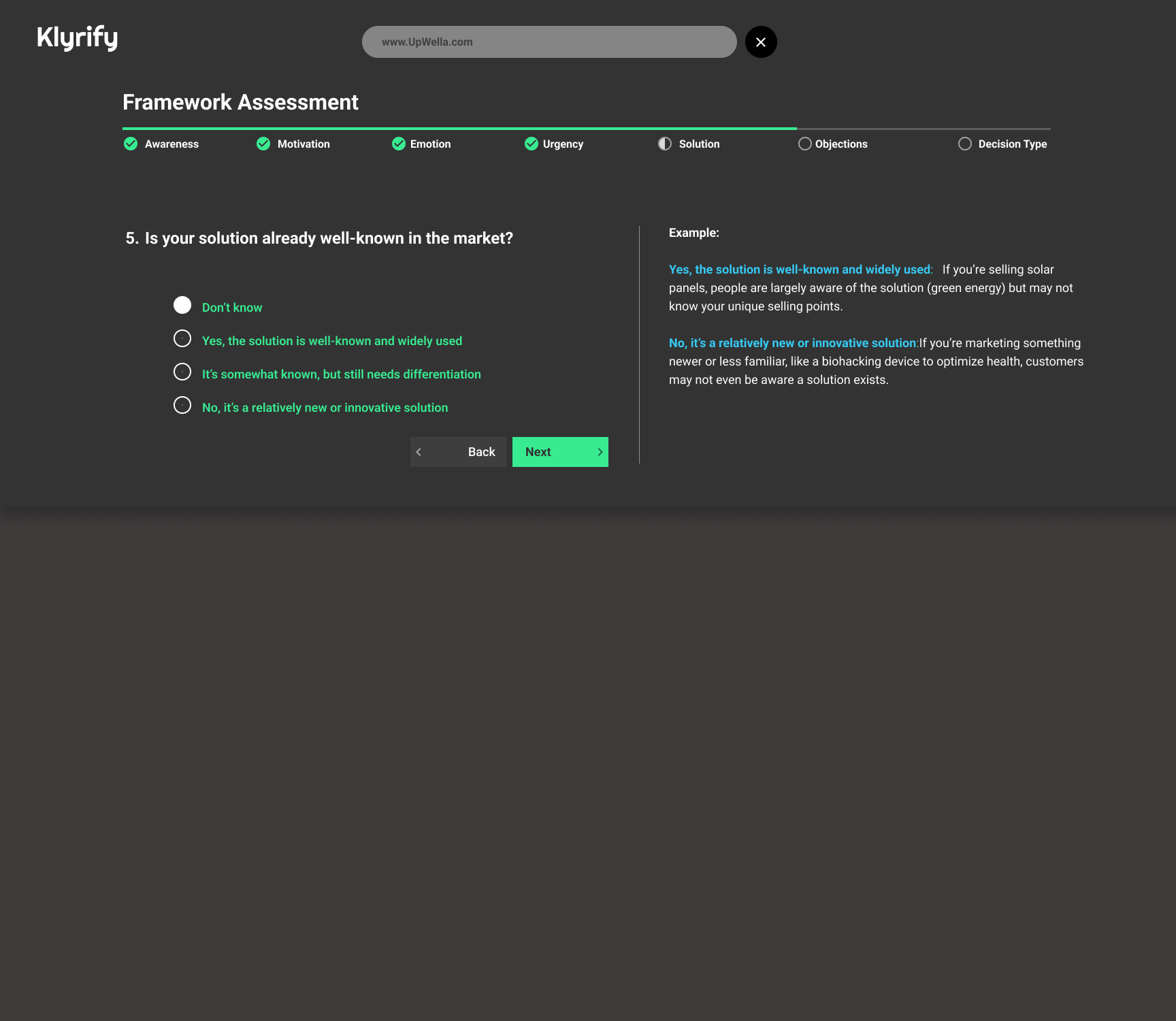Click the "Don't know" option text
Screen dimensions: 1176x1021
[x=232, y=308]
